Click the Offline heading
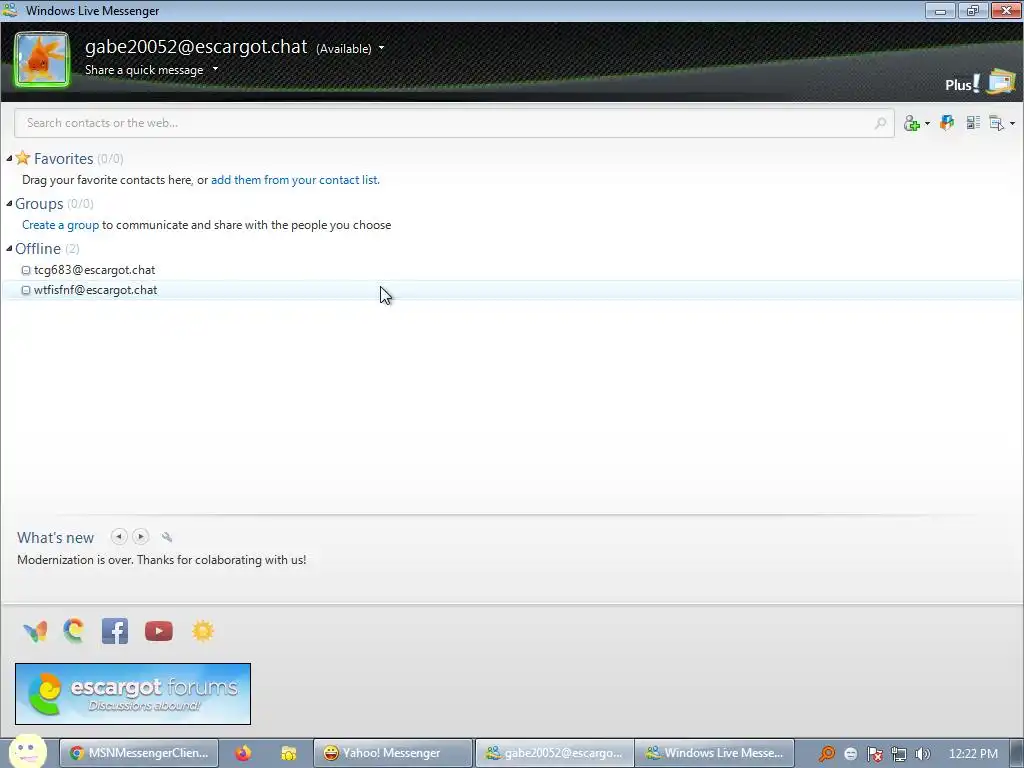The image size is (1024, 768). 38,249
